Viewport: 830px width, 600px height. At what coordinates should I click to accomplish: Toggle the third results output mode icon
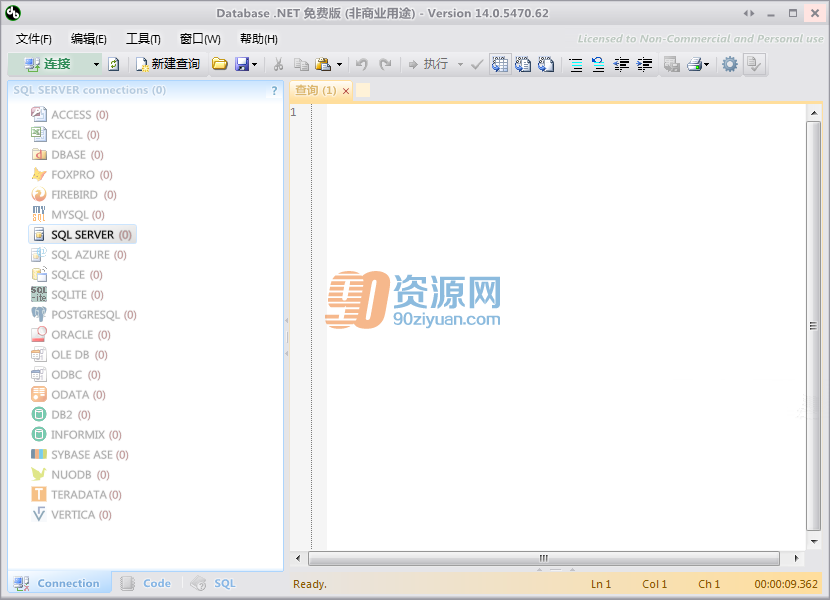click(546, 64)
